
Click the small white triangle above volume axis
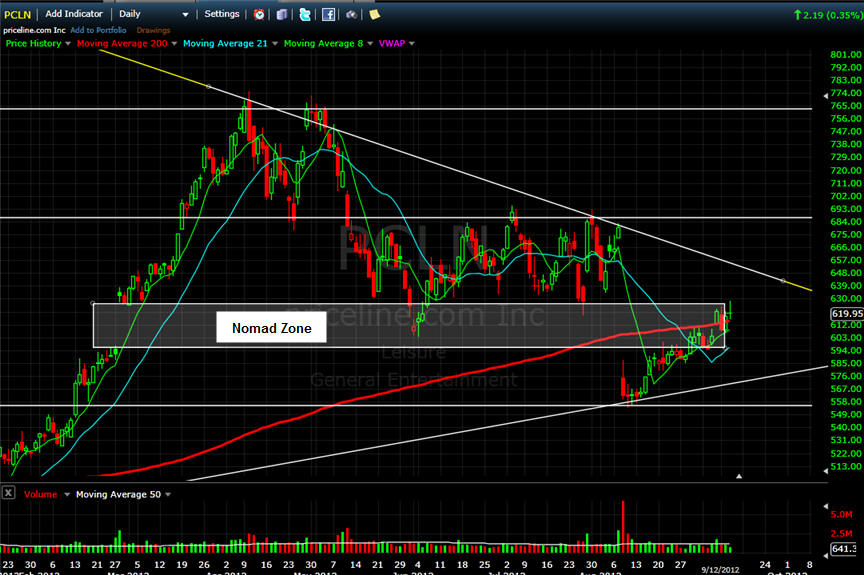(739, 478)
